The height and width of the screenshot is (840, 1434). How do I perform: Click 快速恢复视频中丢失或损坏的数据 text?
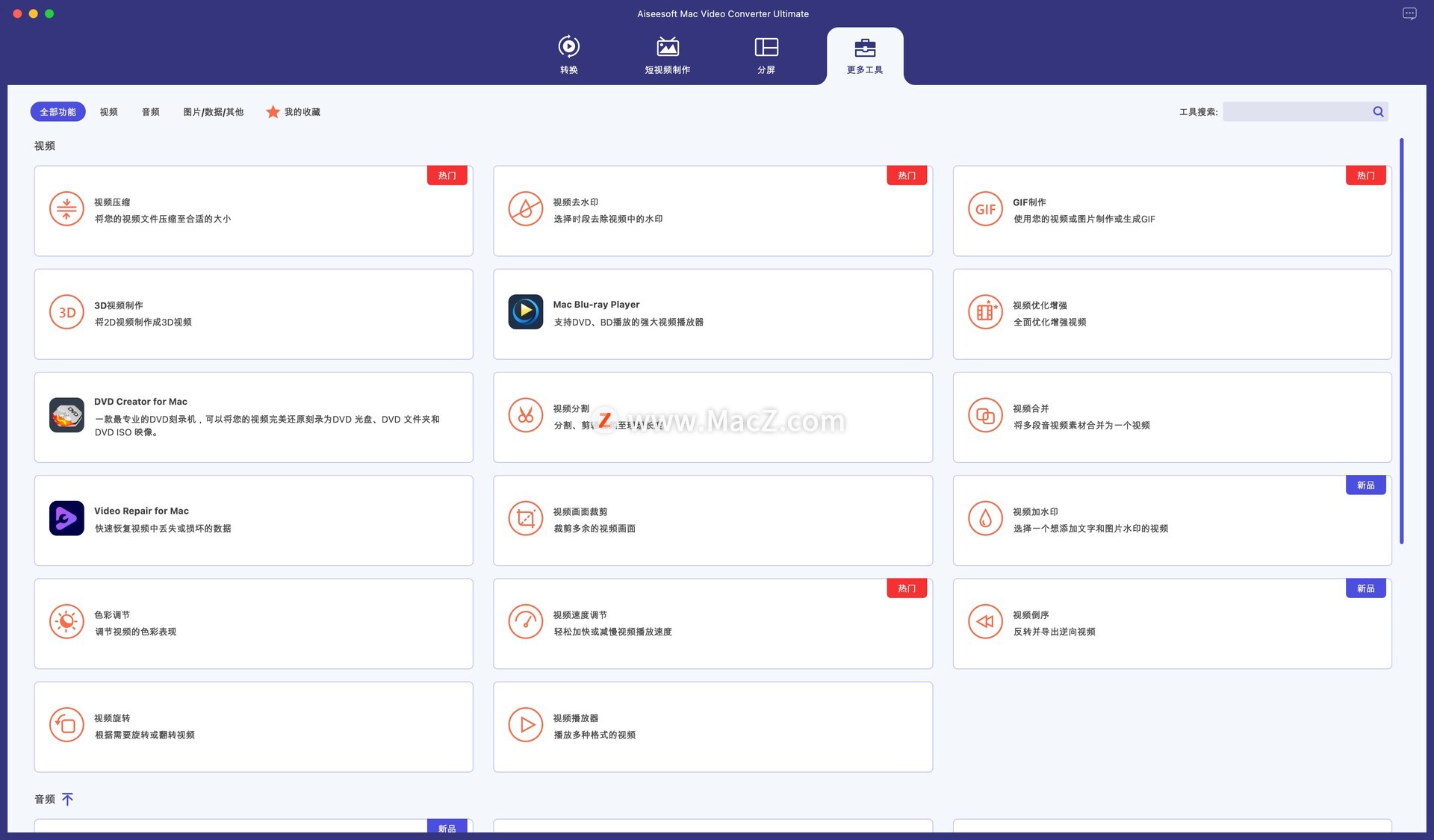point(163,528)
